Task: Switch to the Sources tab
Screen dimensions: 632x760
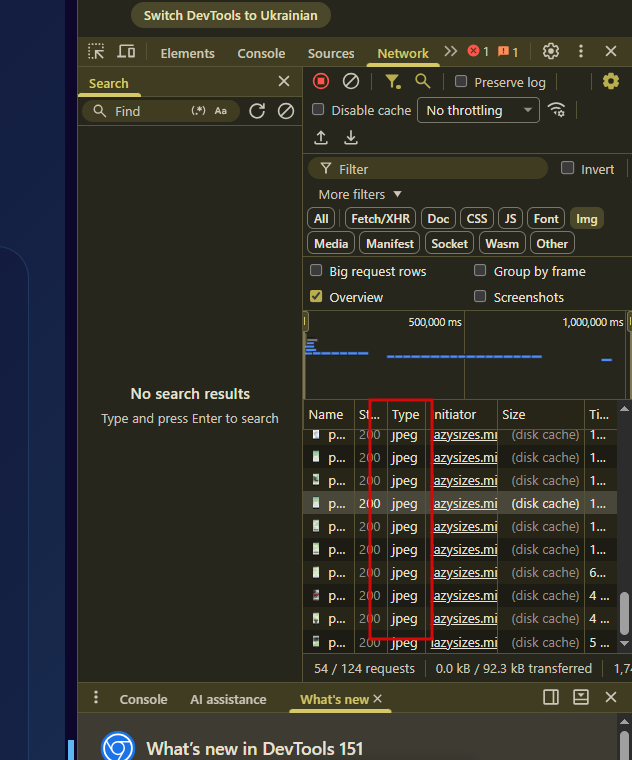Action: tap(331, 53)
